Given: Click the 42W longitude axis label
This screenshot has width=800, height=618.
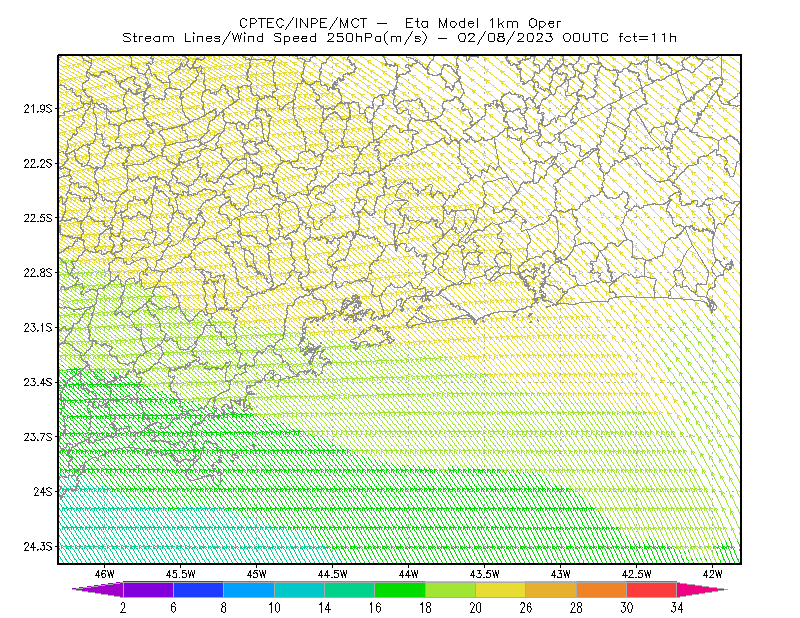Looking at the screenshot, I should click(x=713, y=574).
